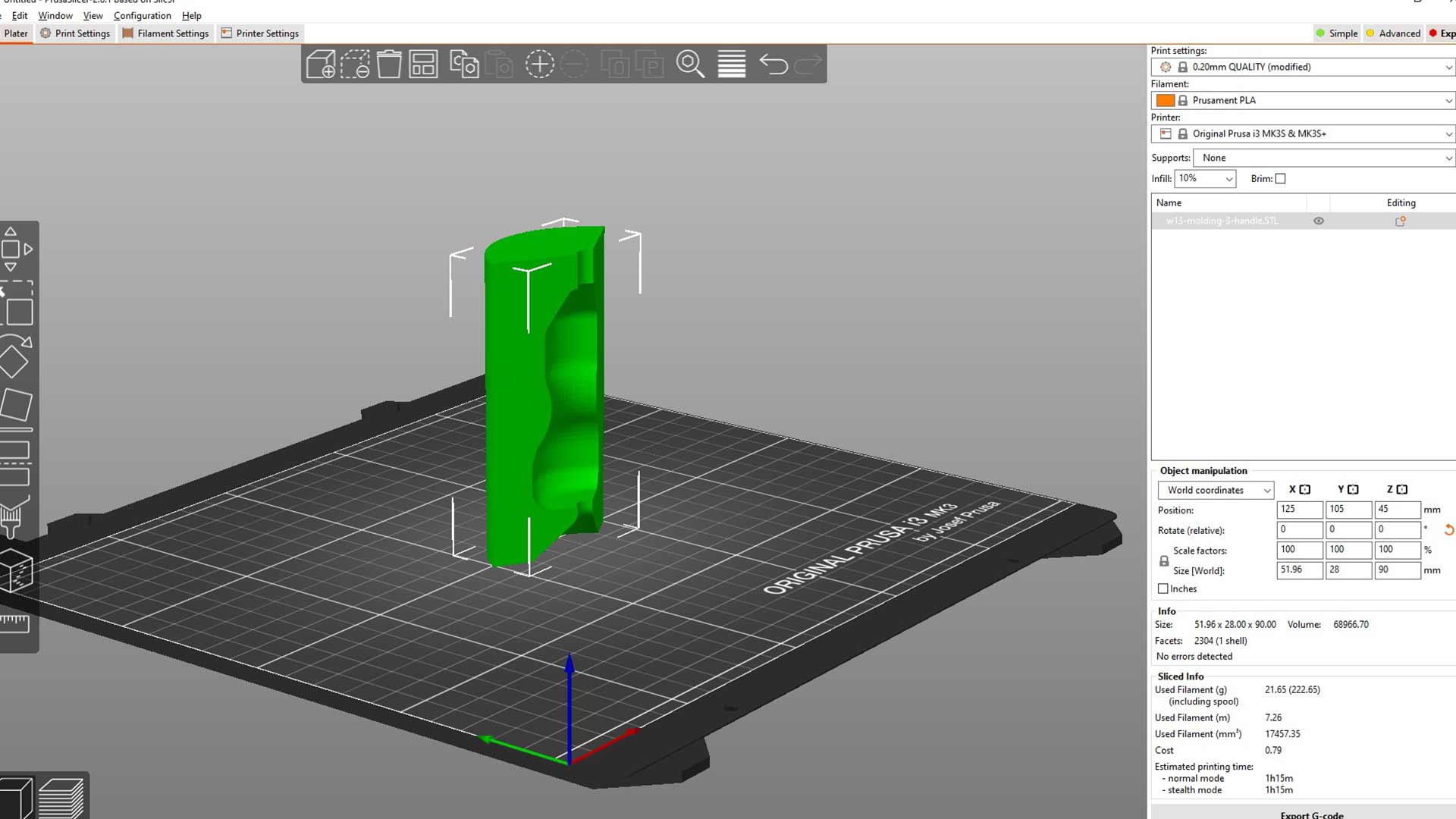Click the Remove instance minus circle icon
1456x819 pixels.
(575, 64)
